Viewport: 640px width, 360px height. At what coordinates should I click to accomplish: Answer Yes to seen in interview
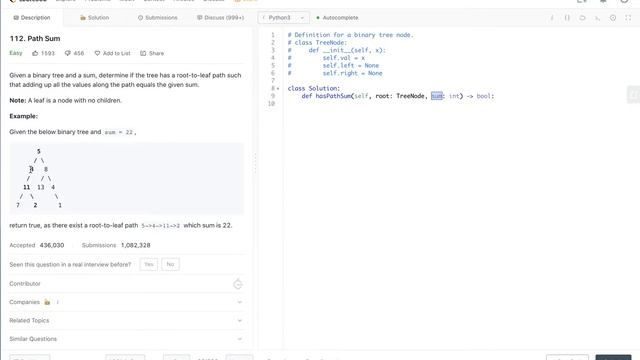(x=149, y=264)
